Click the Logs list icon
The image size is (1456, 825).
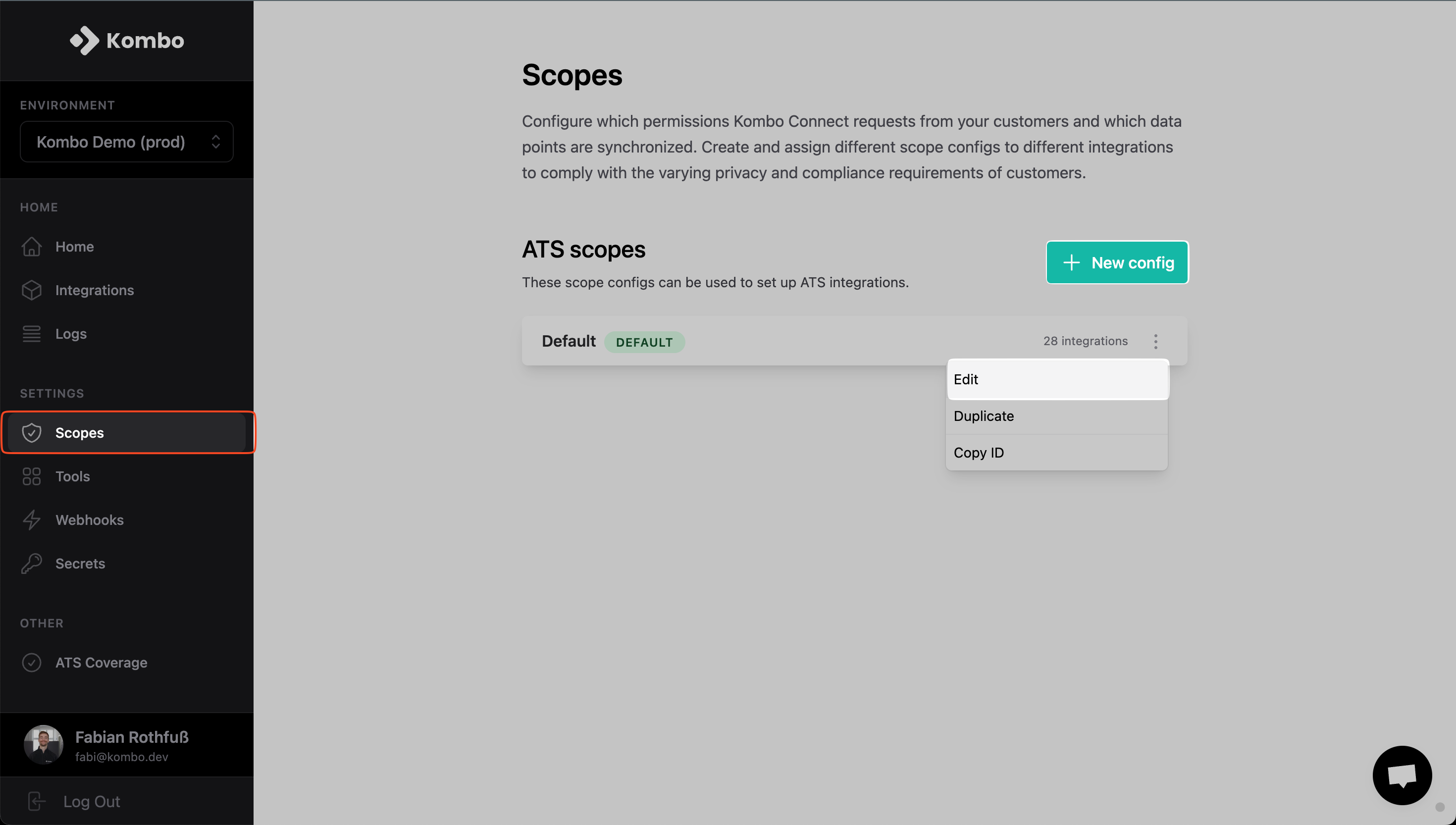point(32,334)
